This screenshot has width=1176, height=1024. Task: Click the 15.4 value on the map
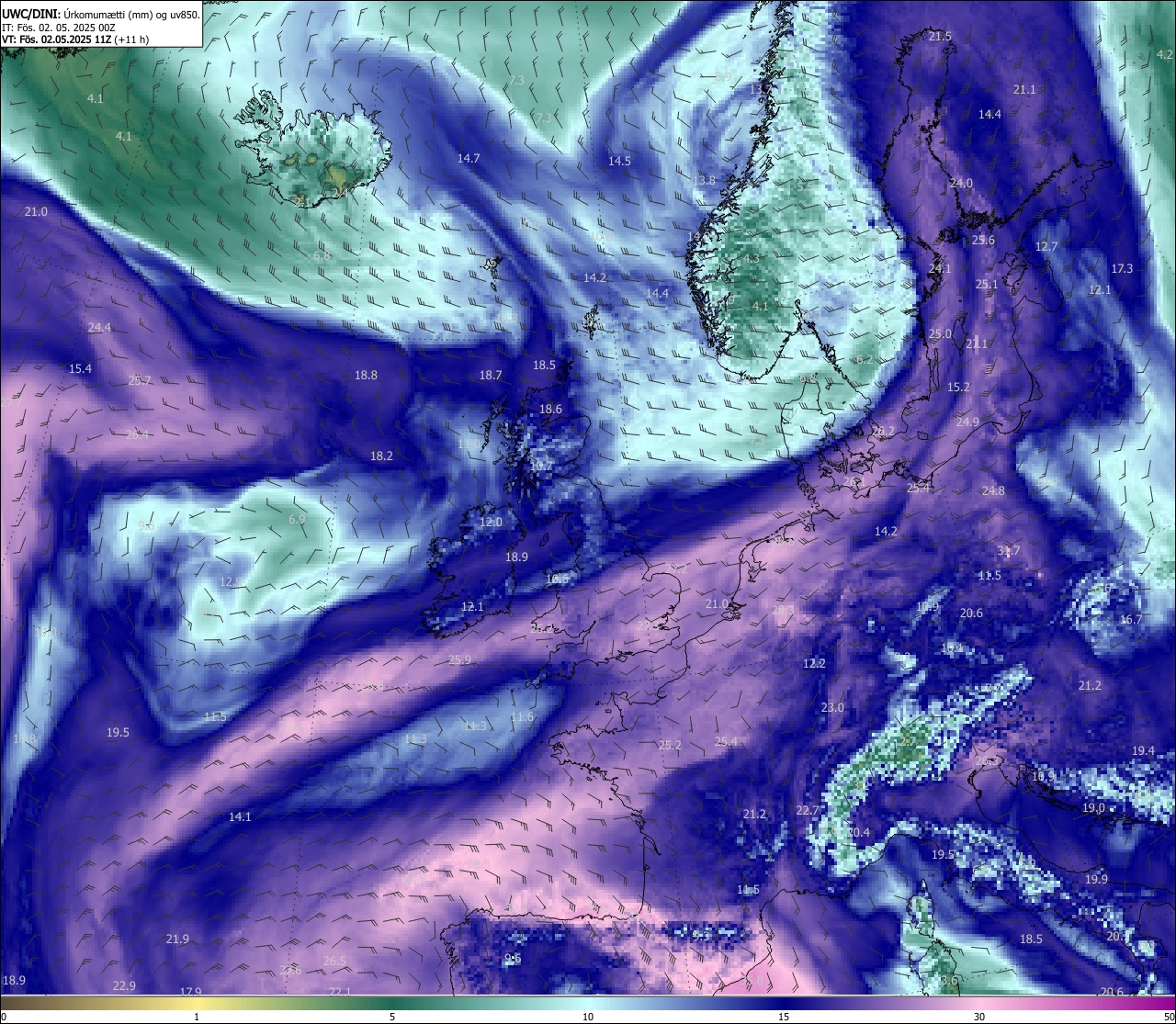[80, 369]
